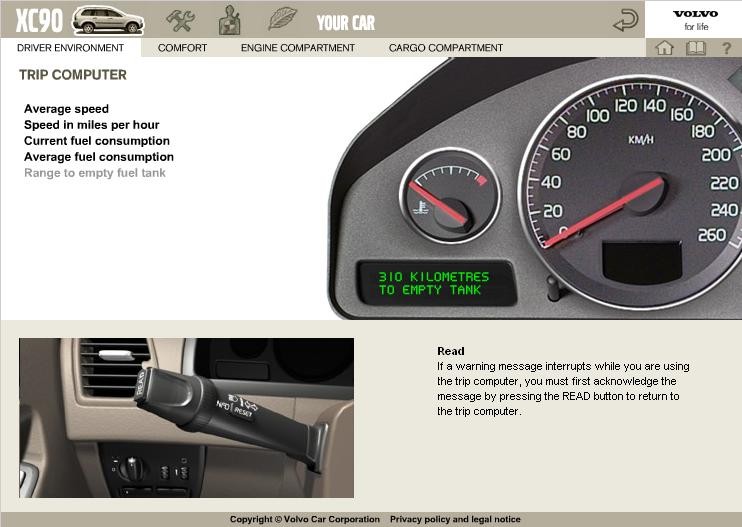
Task: Click the Copyright Volvo Car Corporation text
Action: click(305, 519)
